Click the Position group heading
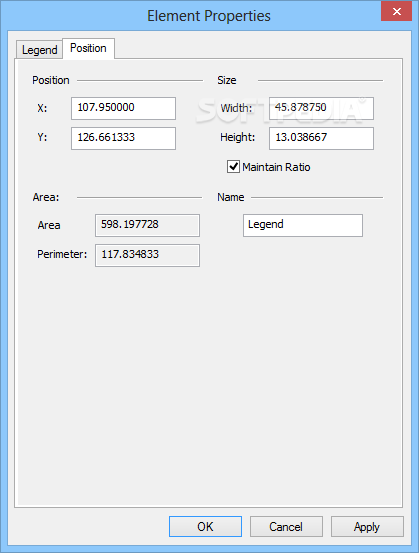 (x=51, y=80)
